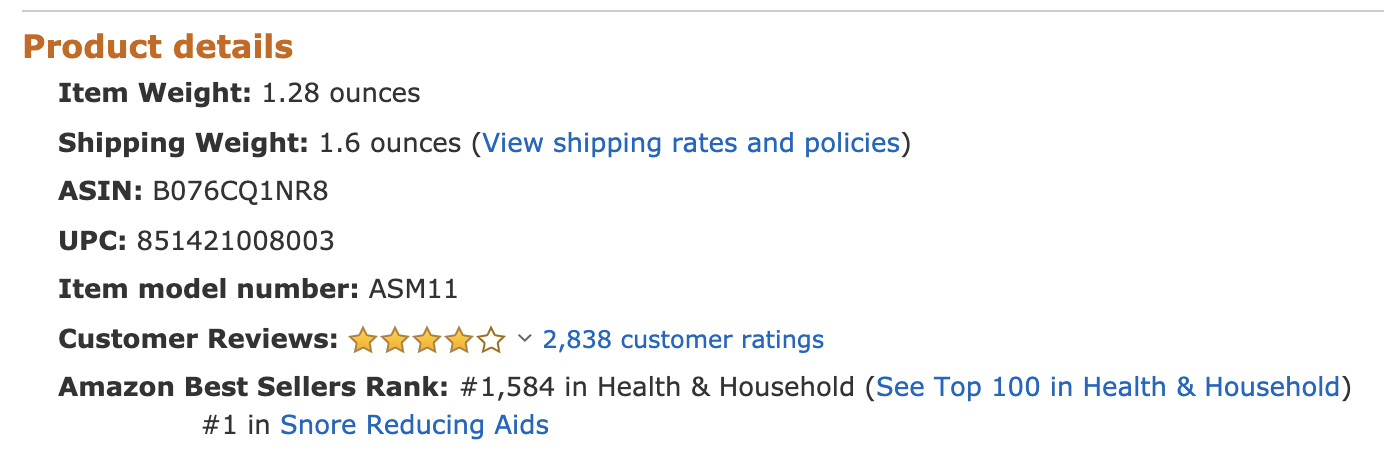See Top 100 in Health & Household
This screenshot has height=468, width=1384.
point(1107,387)
